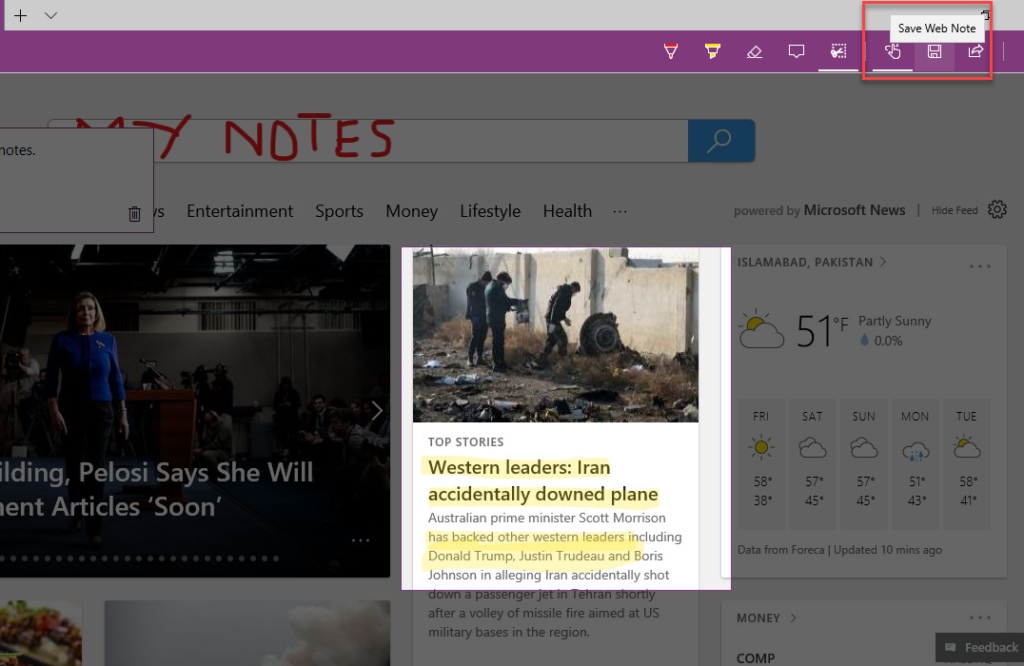1024x666 pixels.
Task: Advance carousel with next arrow
Action: tap(377, 411)
